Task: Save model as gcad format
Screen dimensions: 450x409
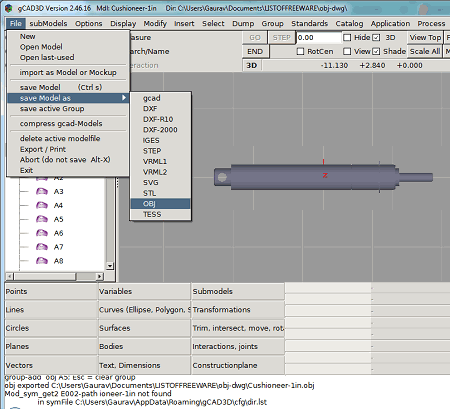Action: pyautogui.click(x=160, y=98)
